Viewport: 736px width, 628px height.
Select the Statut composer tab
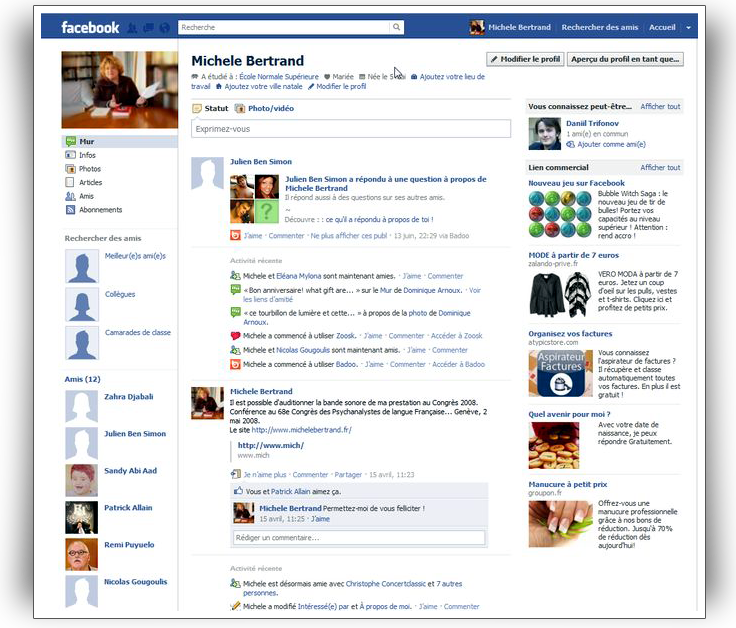click(x=210, y=108)
